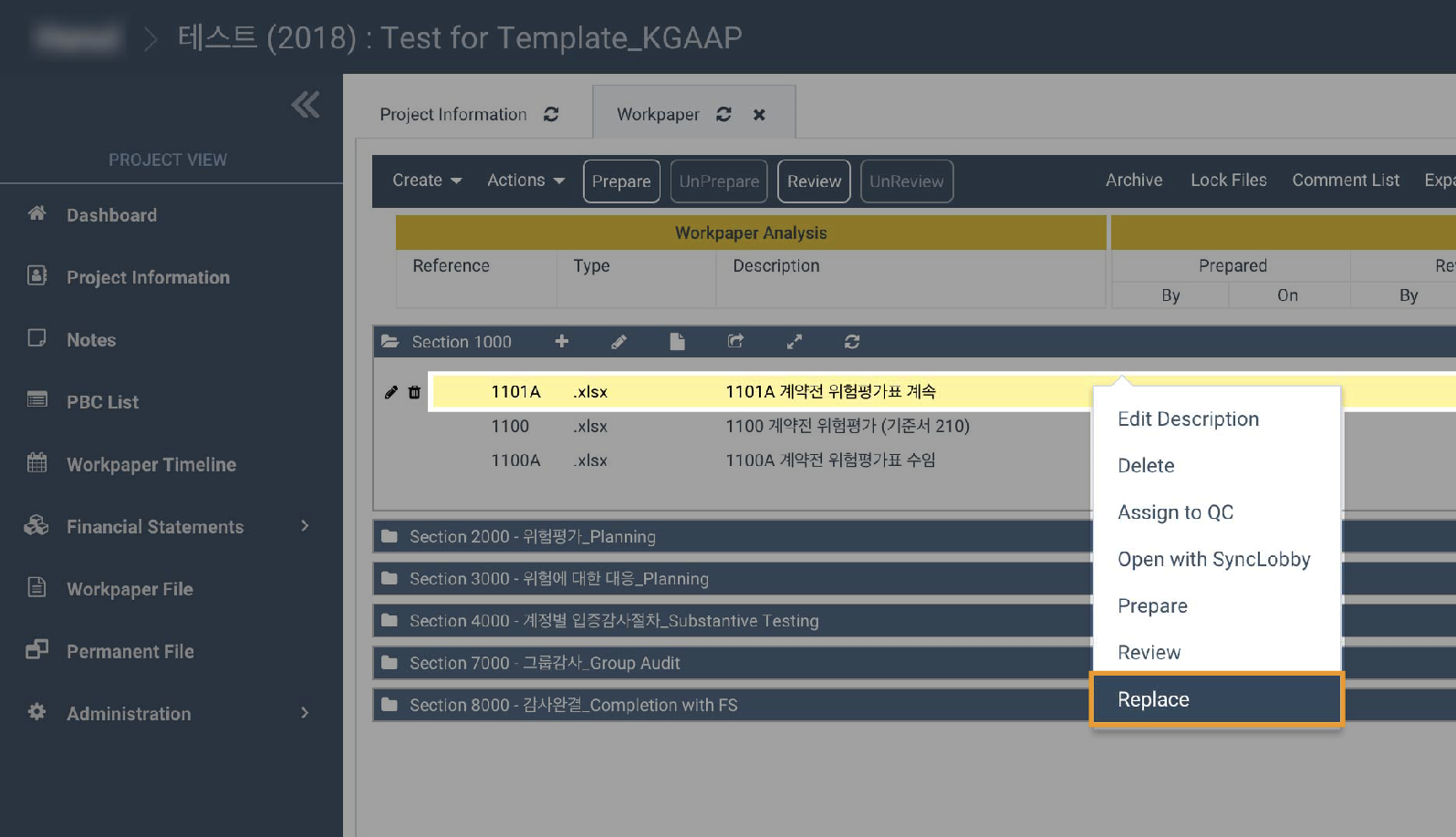Click the pencil edit icon in Section 1000 header
The width and height of the screenshot is (1456, 837).
619,341
